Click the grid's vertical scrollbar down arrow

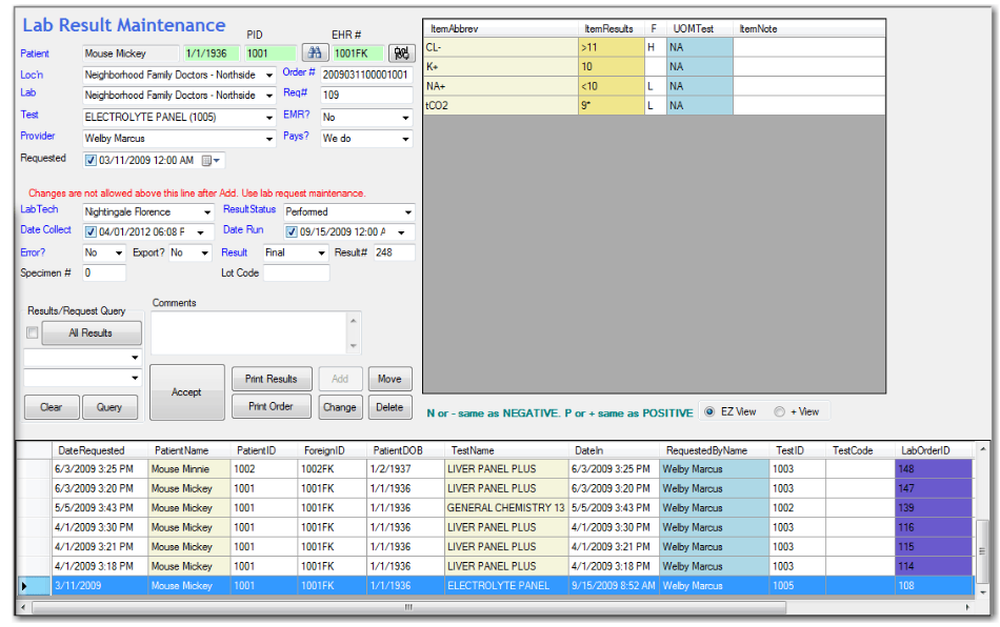[983, 593]
